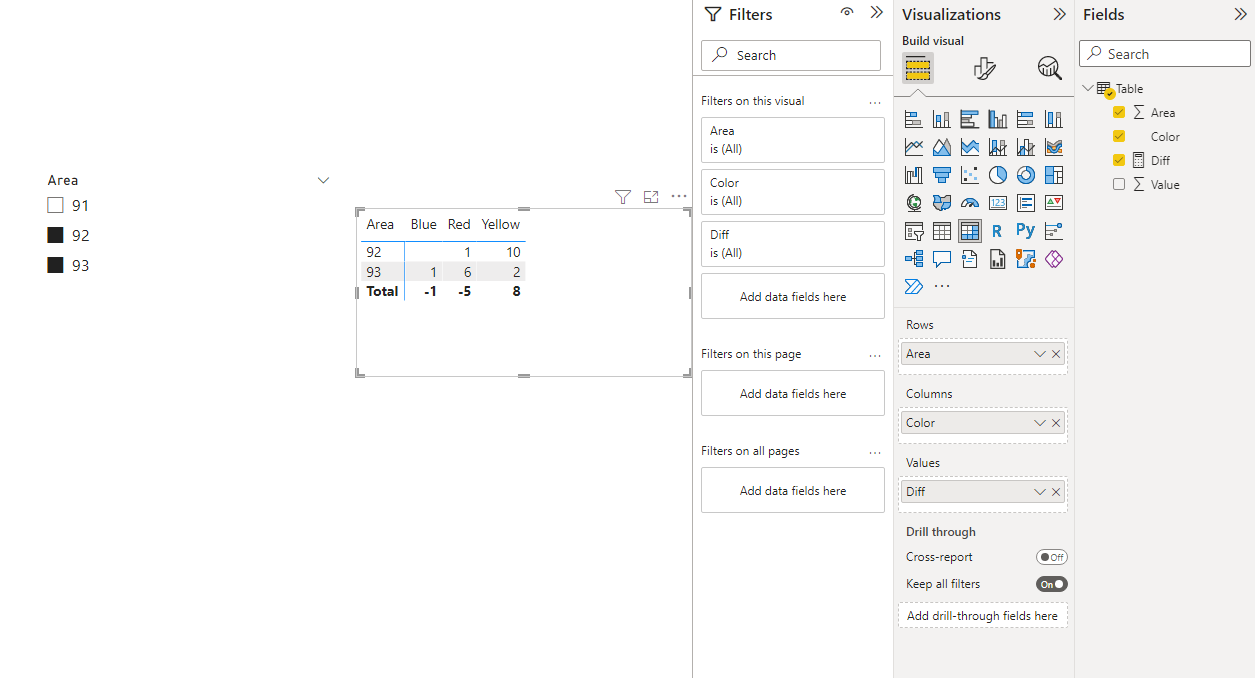Uncheck the Area field checkbox
1255x678 pixels.
click(1119, 112)
